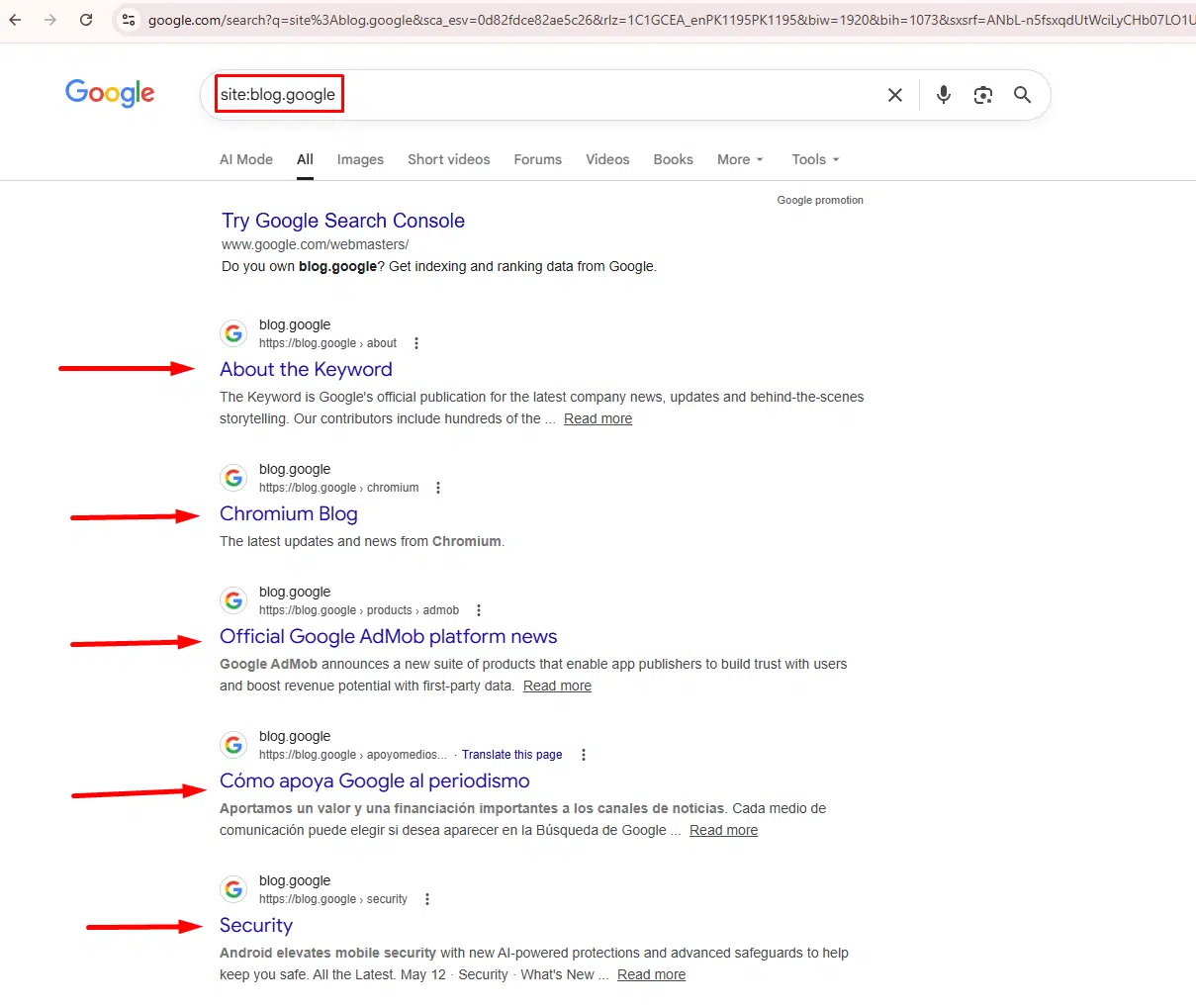Click the Google logo
This screenshot has height=1008, width=1196.
110,93
